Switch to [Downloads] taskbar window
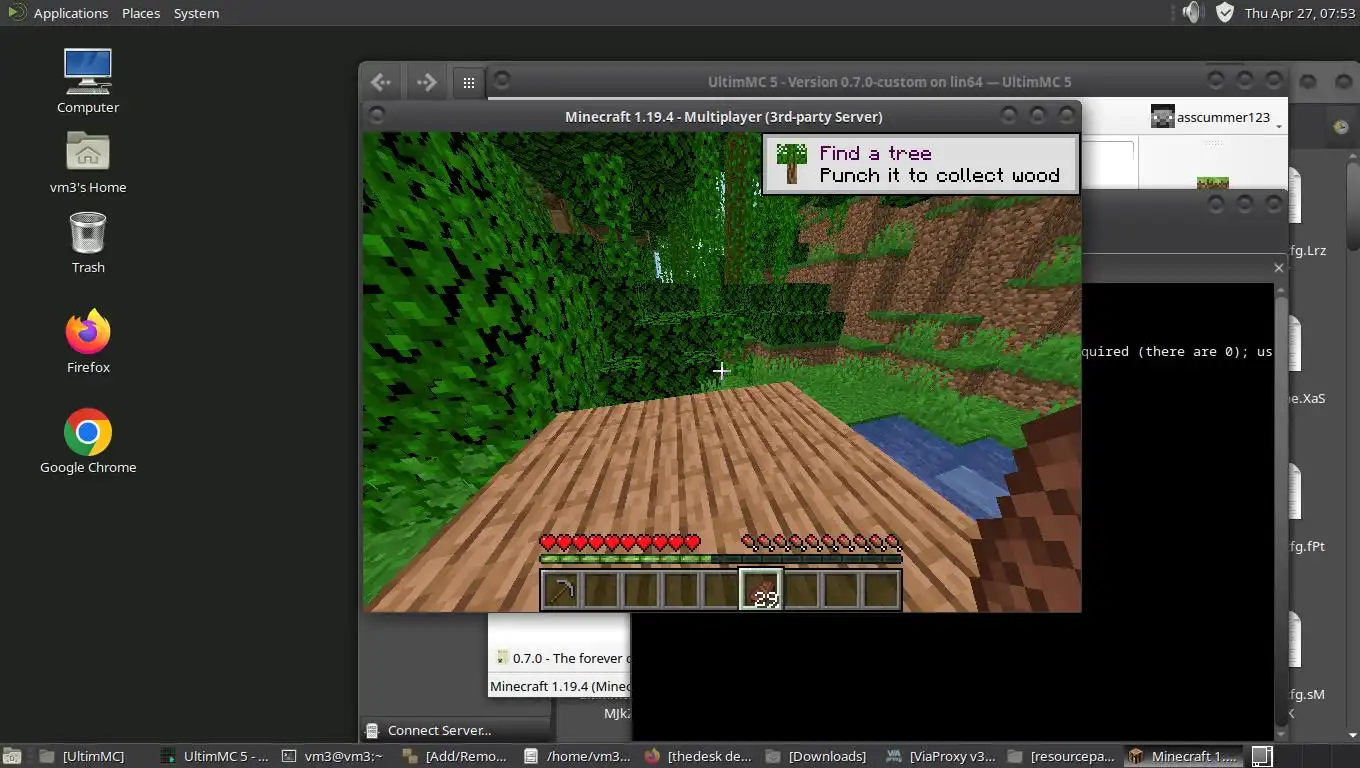Screen dimensions: 1360x768 click(819, 756)
